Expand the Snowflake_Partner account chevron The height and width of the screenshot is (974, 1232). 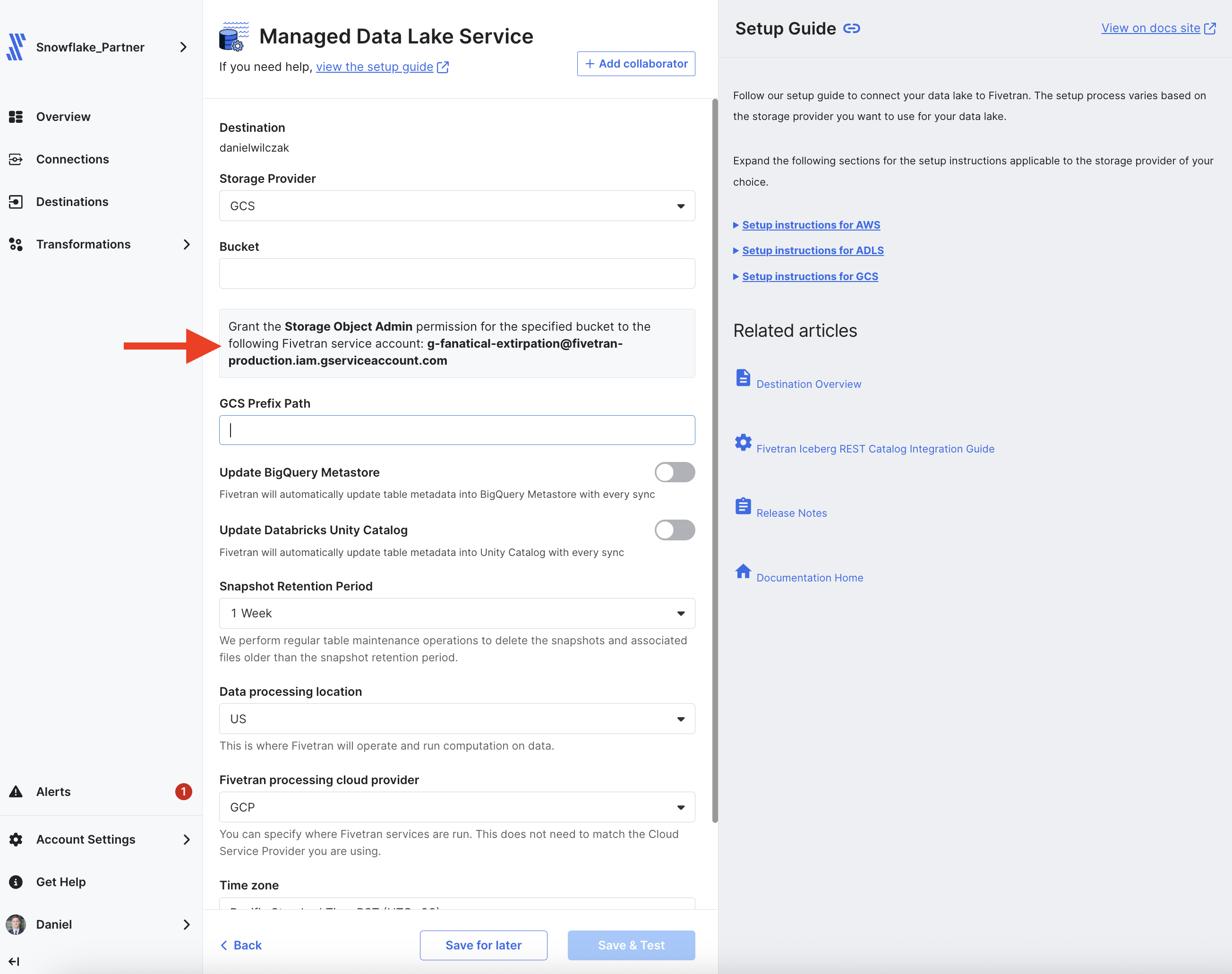click(184, 47)
